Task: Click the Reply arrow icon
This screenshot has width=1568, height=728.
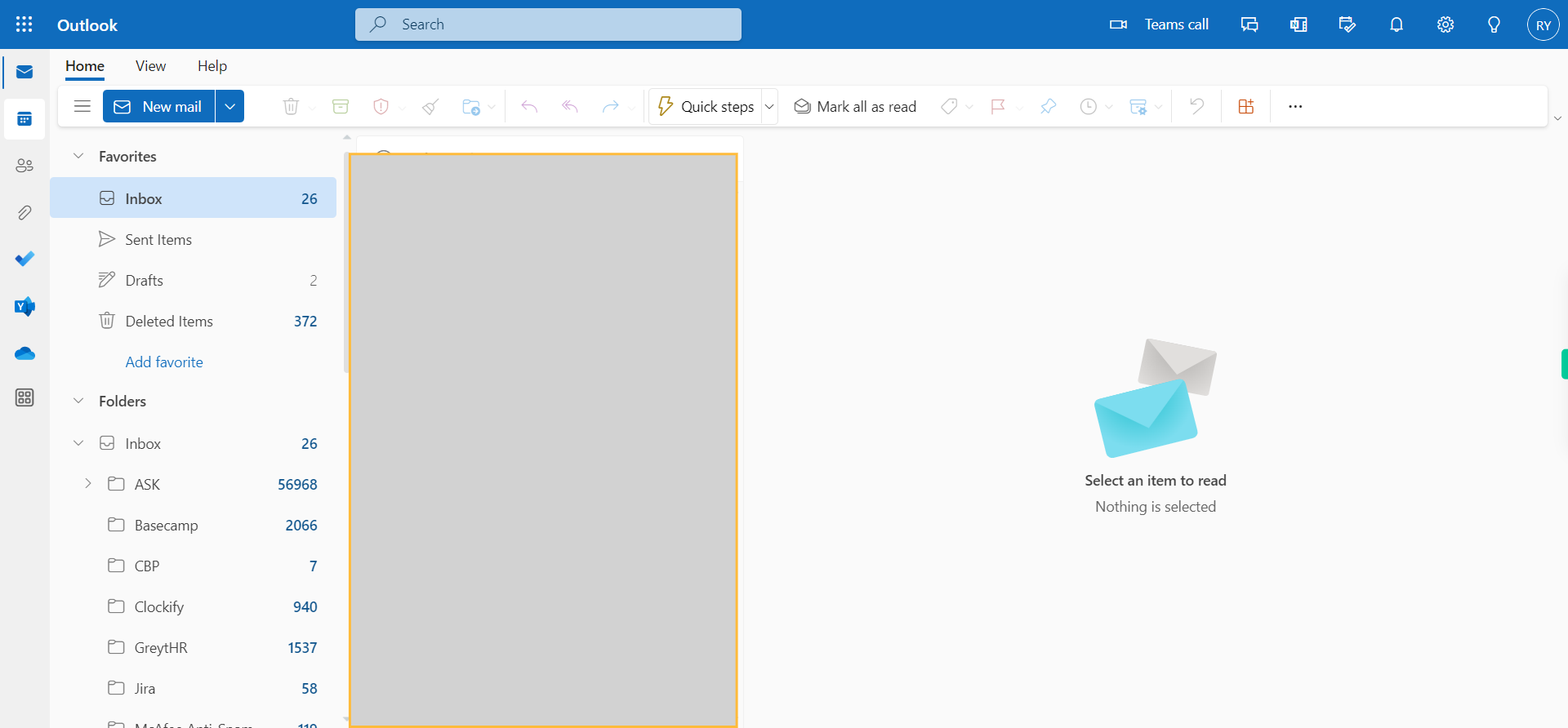Action: click(x=529, y=106)
